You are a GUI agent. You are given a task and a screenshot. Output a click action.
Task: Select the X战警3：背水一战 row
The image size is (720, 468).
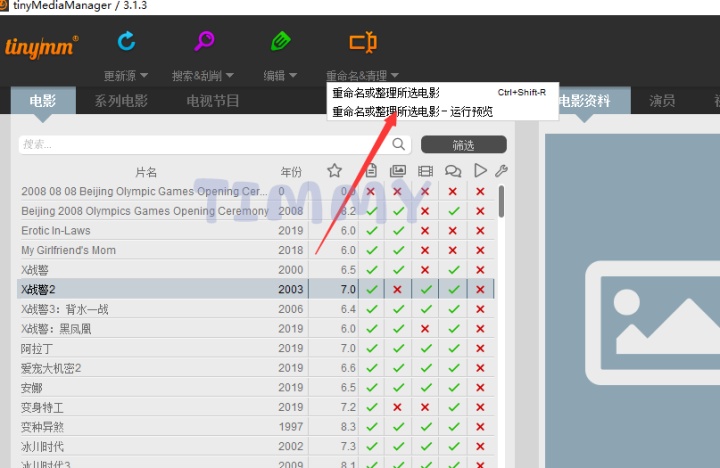click(255, 309)
